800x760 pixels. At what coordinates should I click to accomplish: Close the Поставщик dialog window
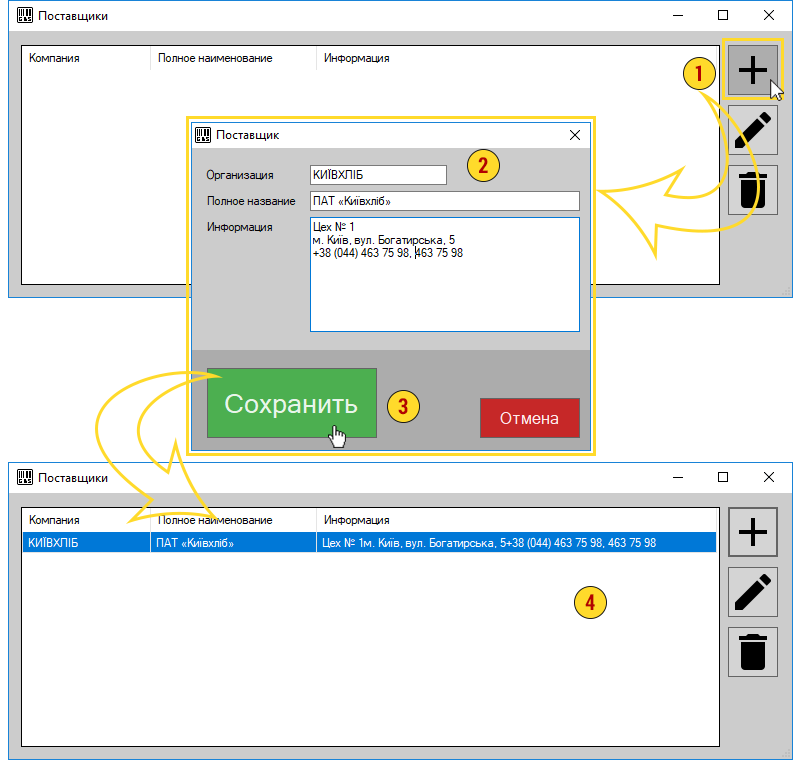[x=575, y=135]
